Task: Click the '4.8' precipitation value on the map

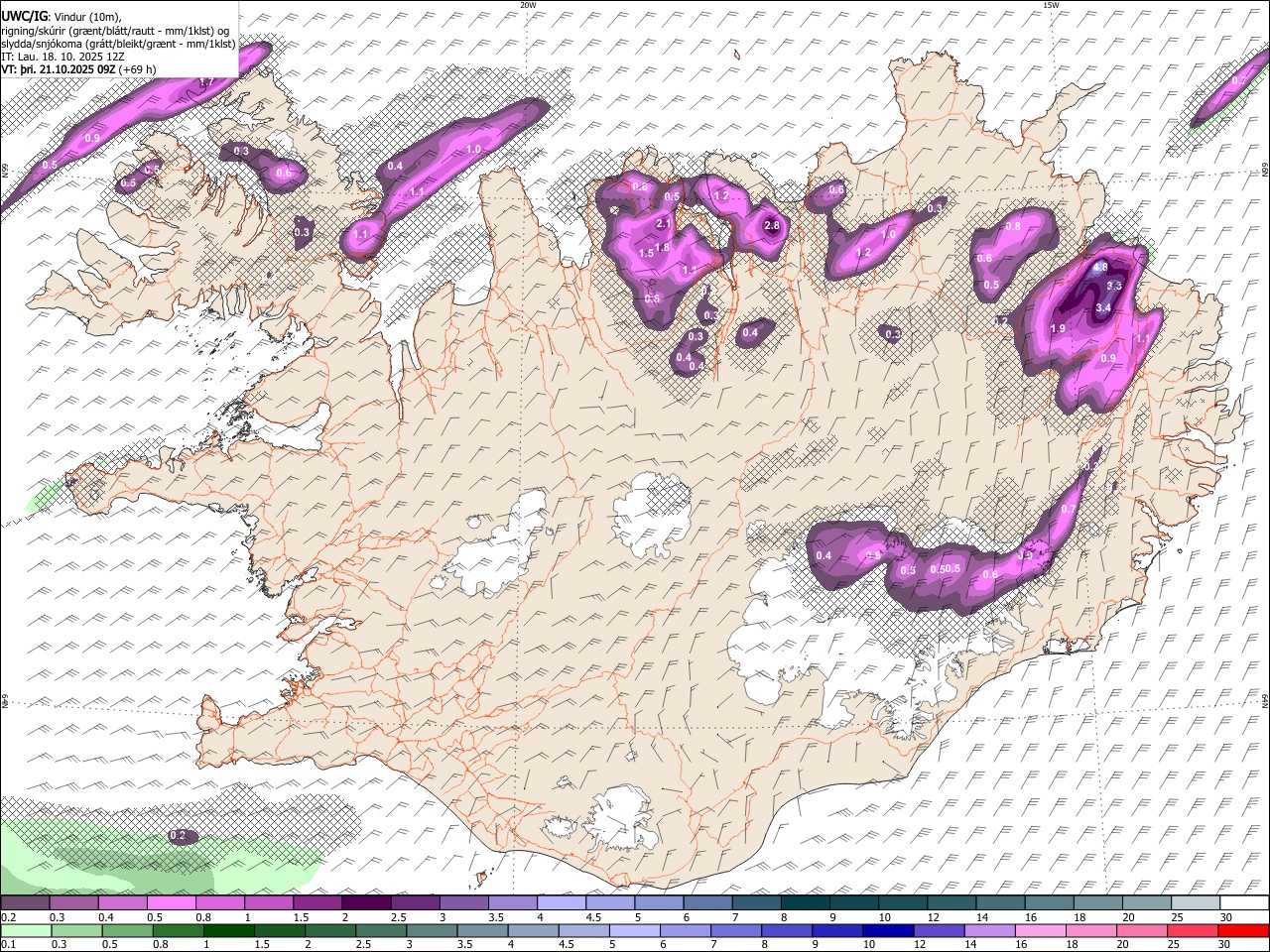Action: tap(1100, 268)
